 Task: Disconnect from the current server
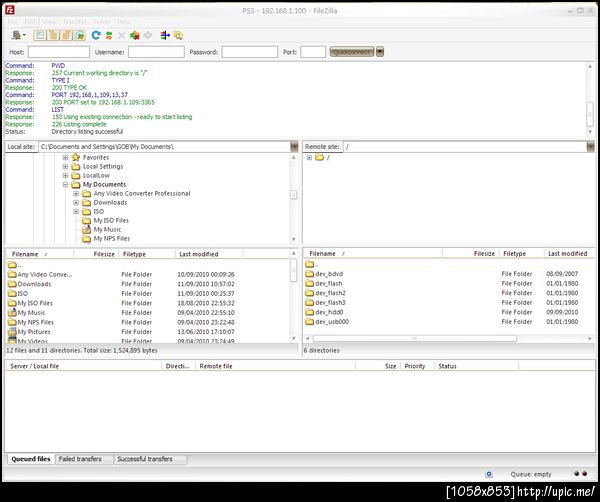(135, 35)
